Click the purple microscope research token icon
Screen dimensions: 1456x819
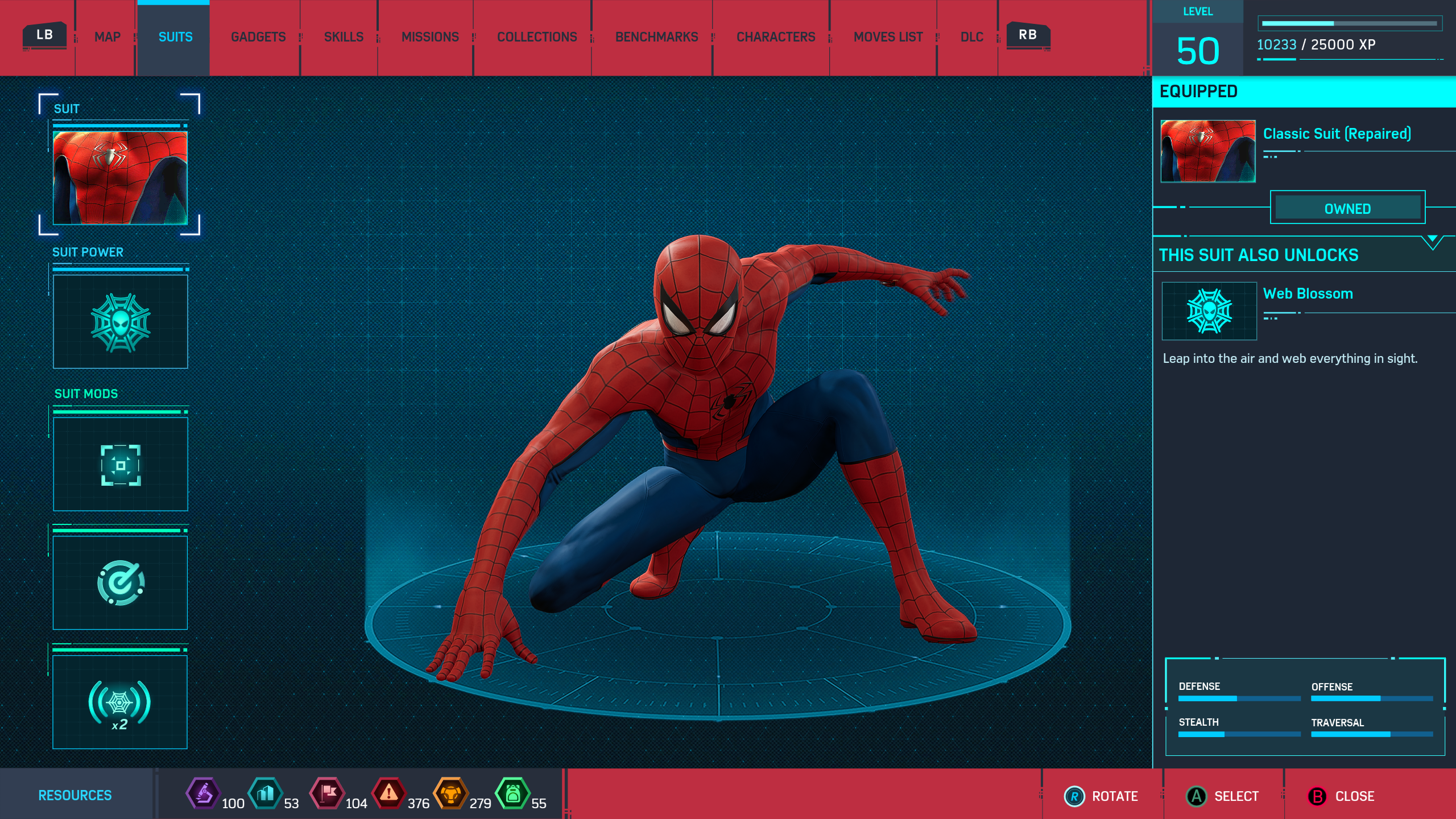click(203, 793)
